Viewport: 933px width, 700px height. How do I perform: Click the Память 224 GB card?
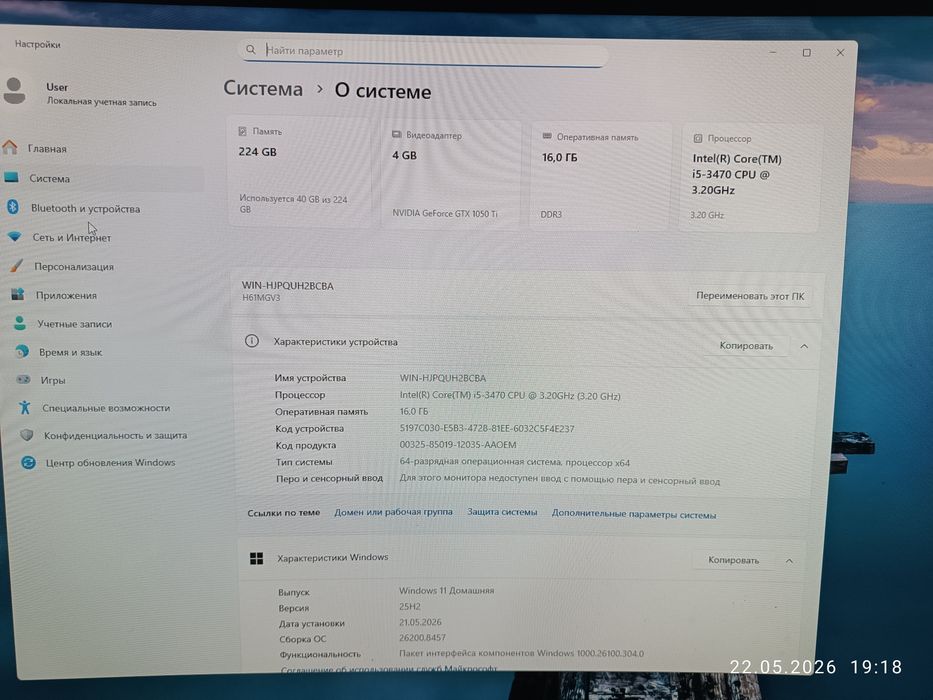299,171
